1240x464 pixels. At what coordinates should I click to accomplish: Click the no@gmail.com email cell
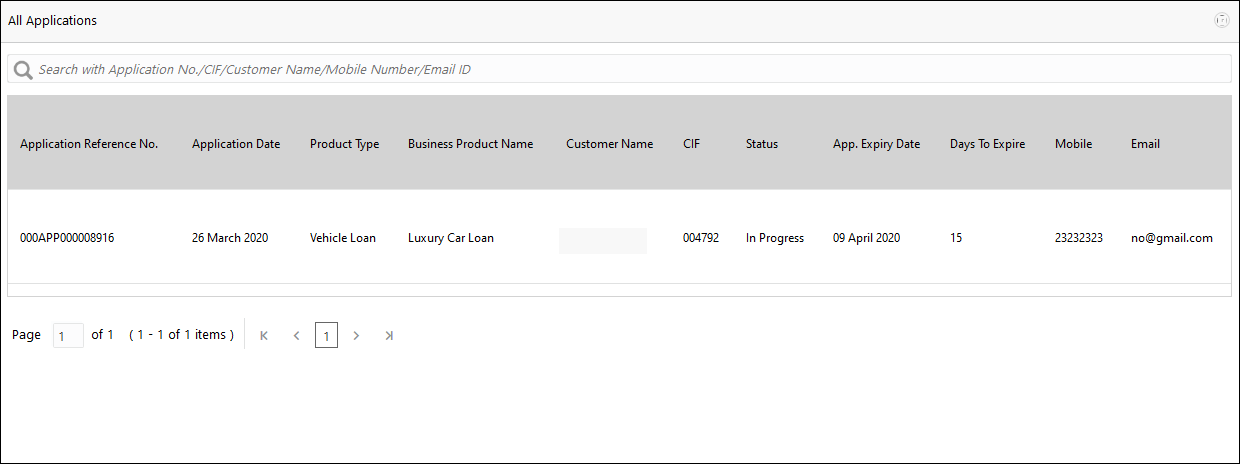[1171, 238]
